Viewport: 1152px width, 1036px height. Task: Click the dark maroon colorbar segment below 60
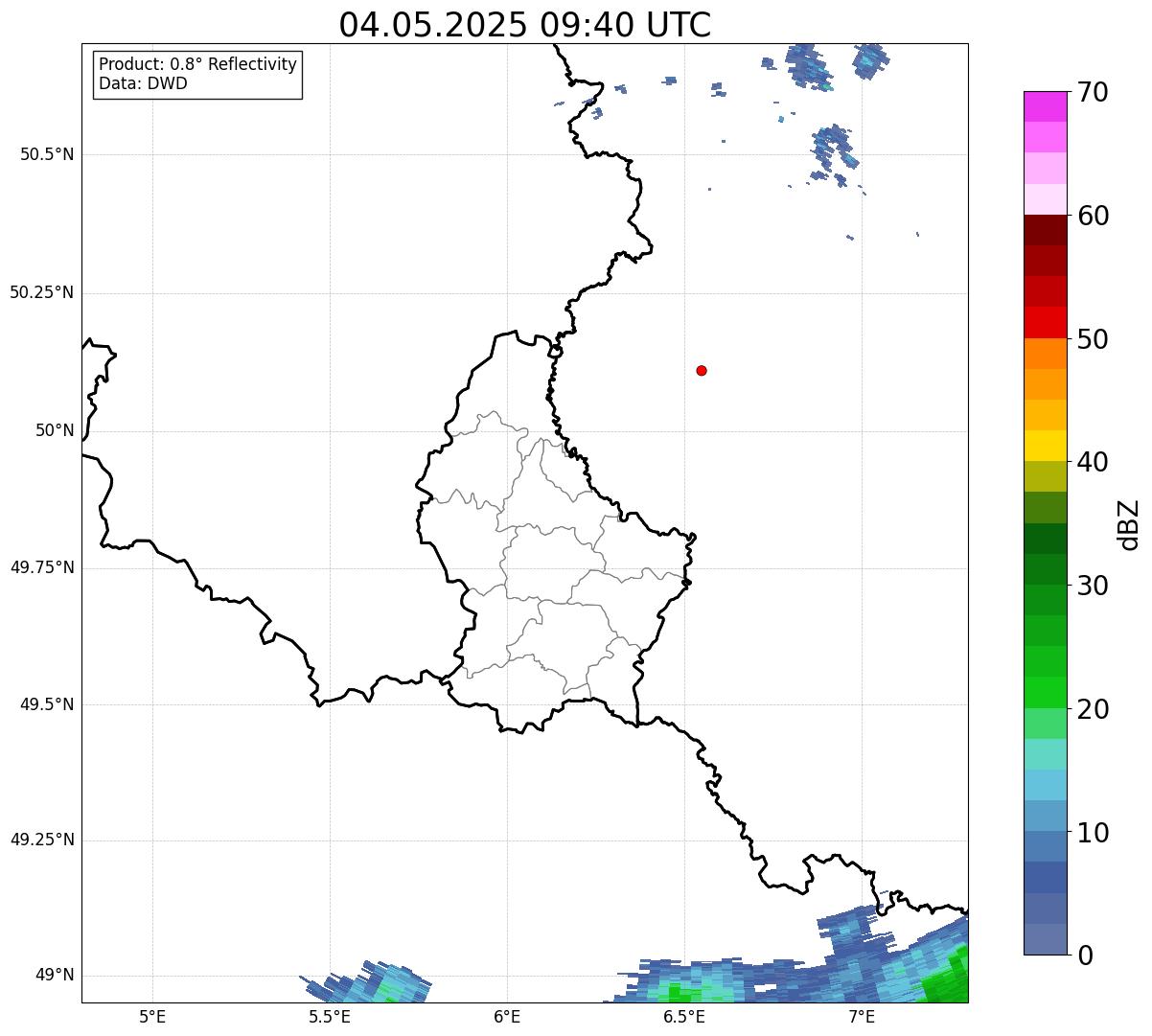click(x=1046, y=230)
